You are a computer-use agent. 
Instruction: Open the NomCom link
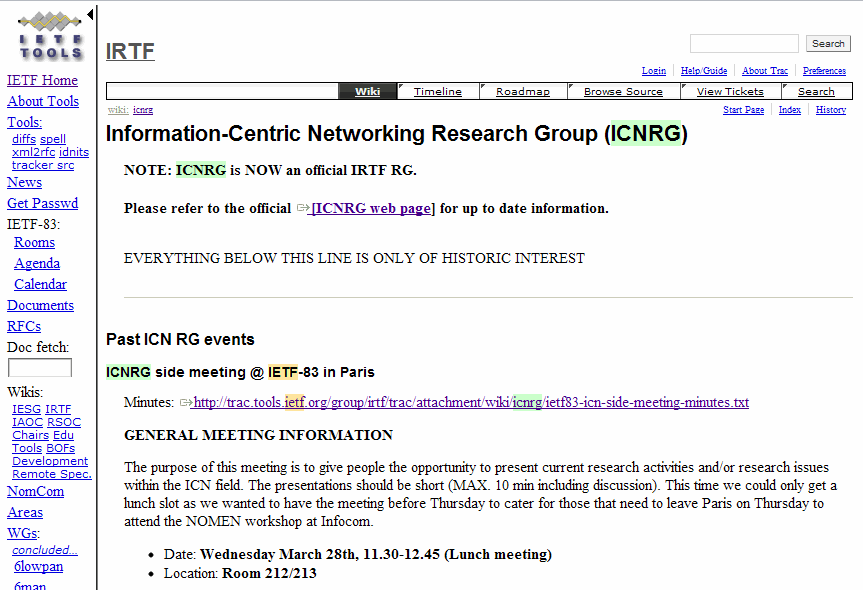click(x=35, y=491)
